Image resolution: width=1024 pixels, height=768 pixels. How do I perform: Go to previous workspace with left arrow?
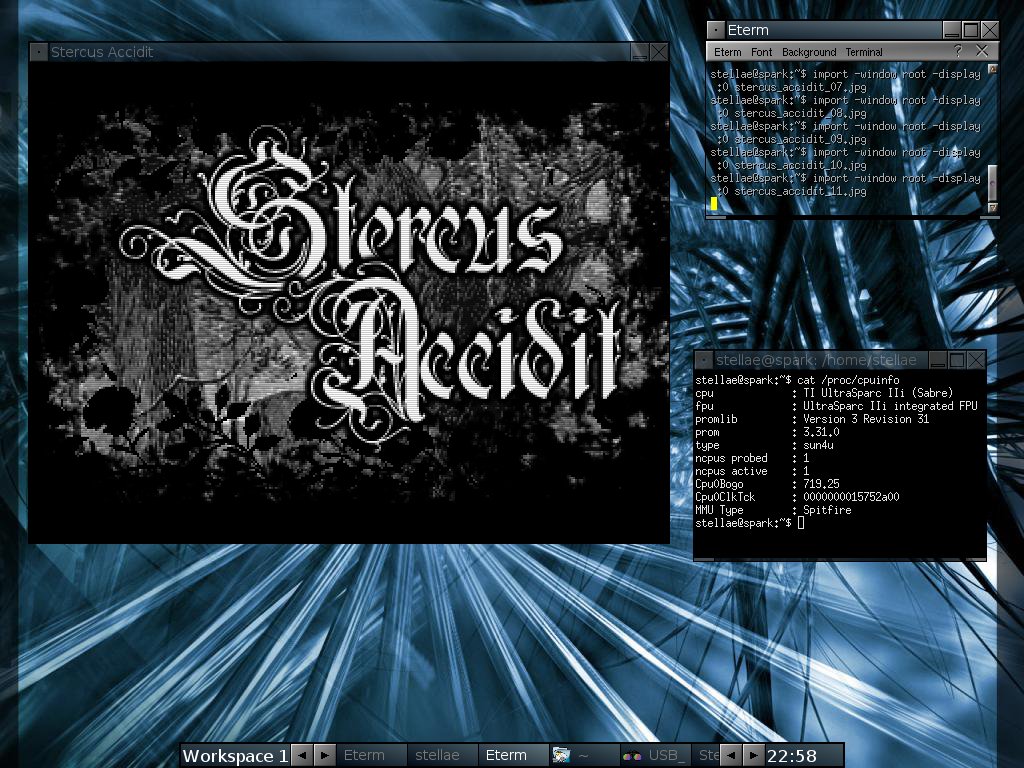(302, 756)
